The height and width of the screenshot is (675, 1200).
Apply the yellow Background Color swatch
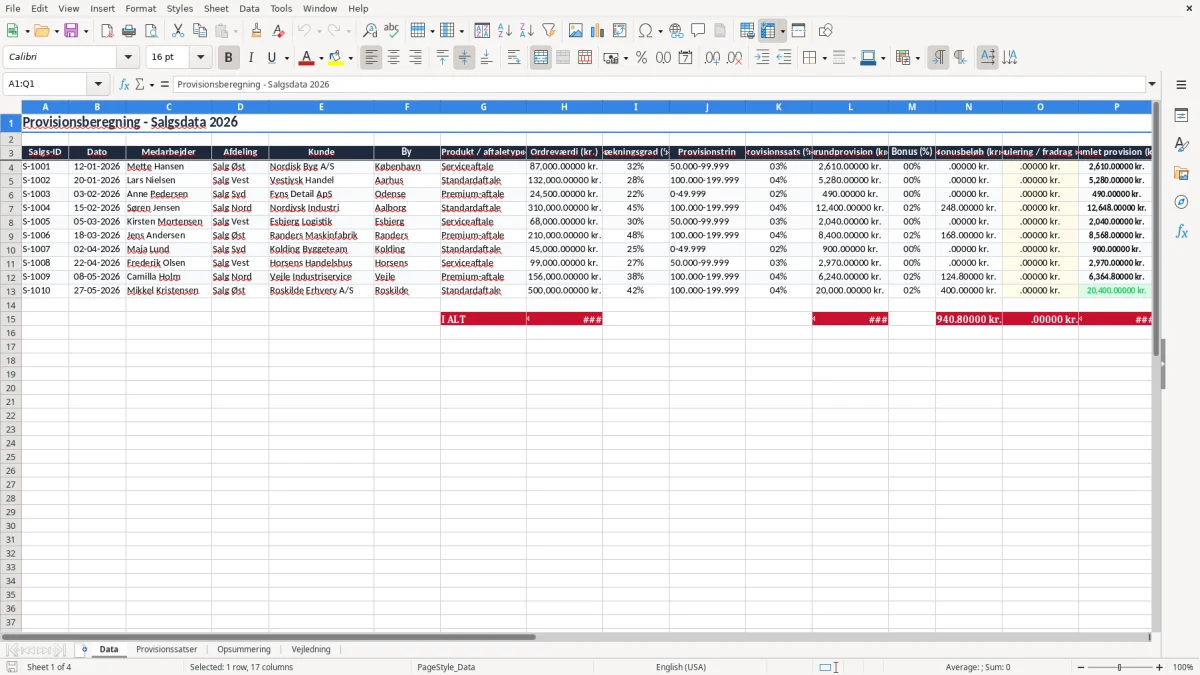(336, 58)
